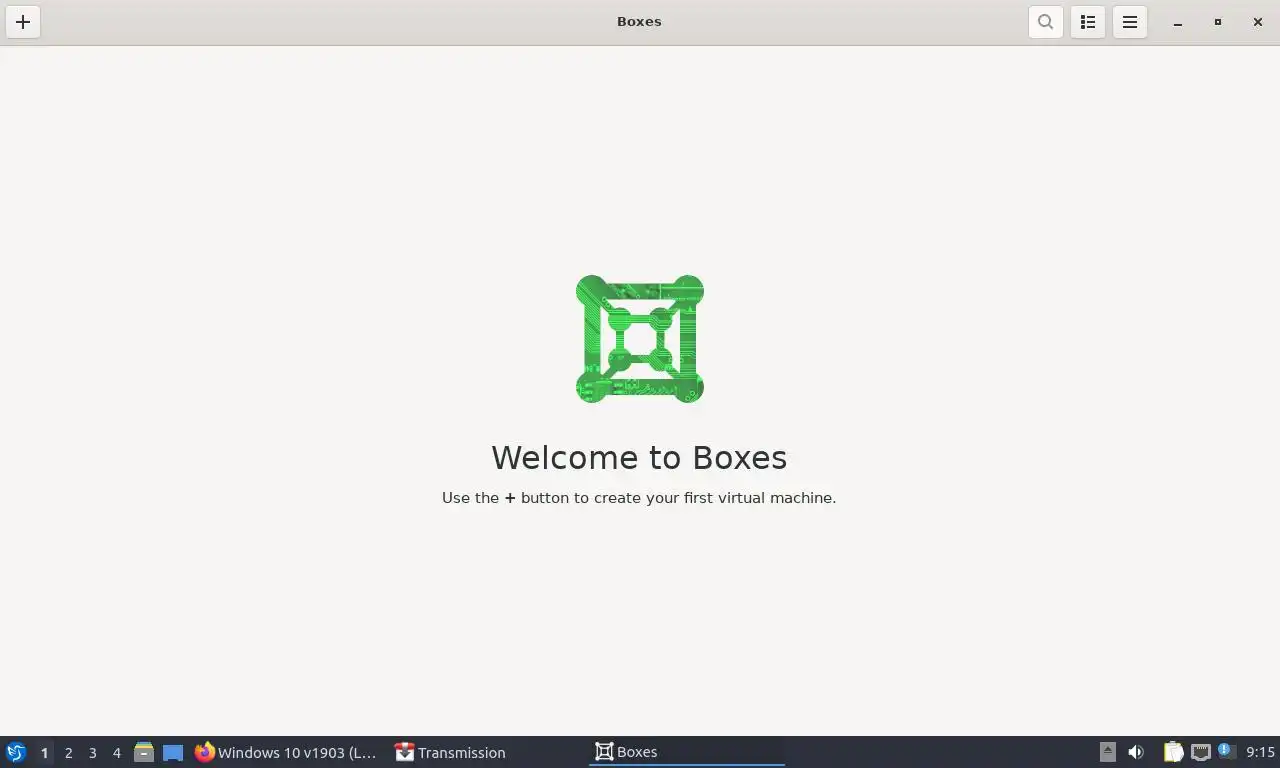Open the volume control tray icon
Image resolution: width=1280 pixels, height=768 pixels.
1136,752
